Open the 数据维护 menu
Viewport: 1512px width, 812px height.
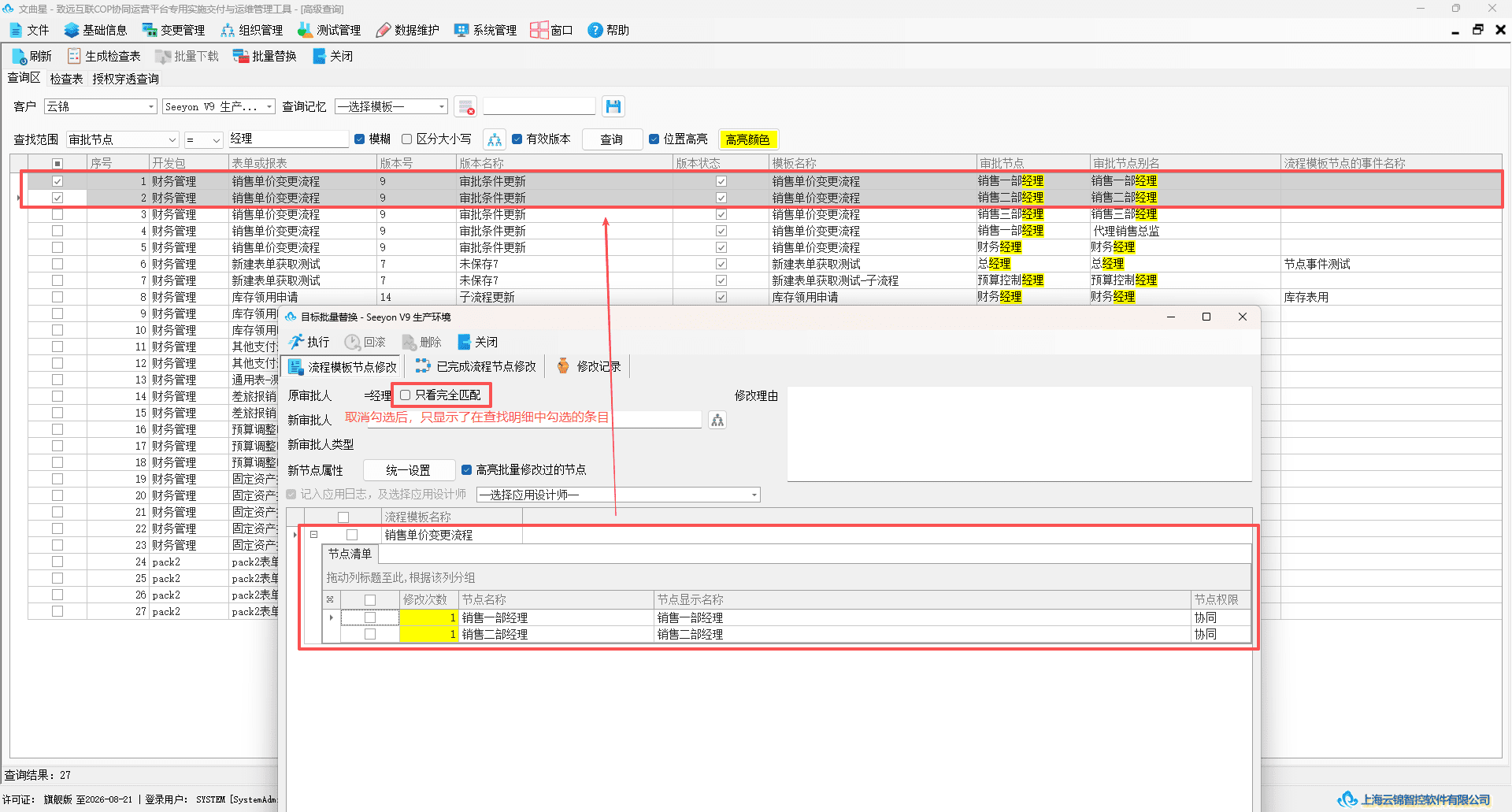(408, 30)
